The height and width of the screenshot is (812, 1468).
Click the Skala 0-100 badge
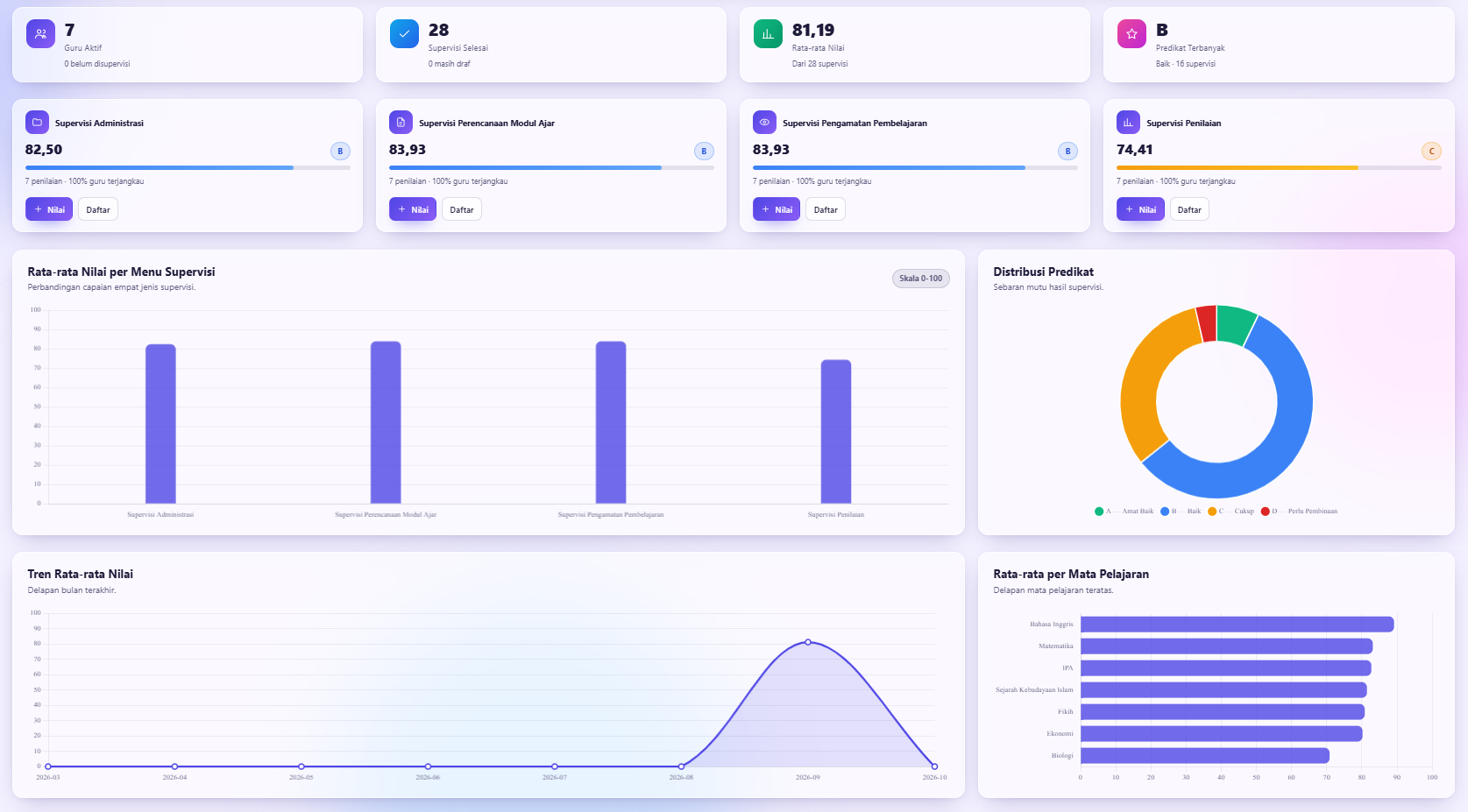pyautogui.click(x=920, y=279)
